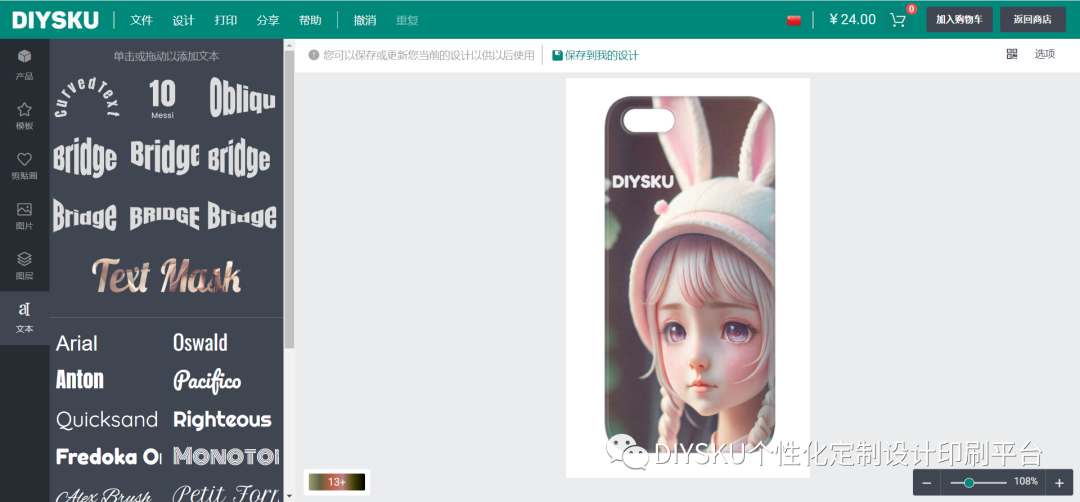Viewport: 1080px width, 502px height.
Task: Select the DIYSKU text on phone case
Action: point(643,182)
